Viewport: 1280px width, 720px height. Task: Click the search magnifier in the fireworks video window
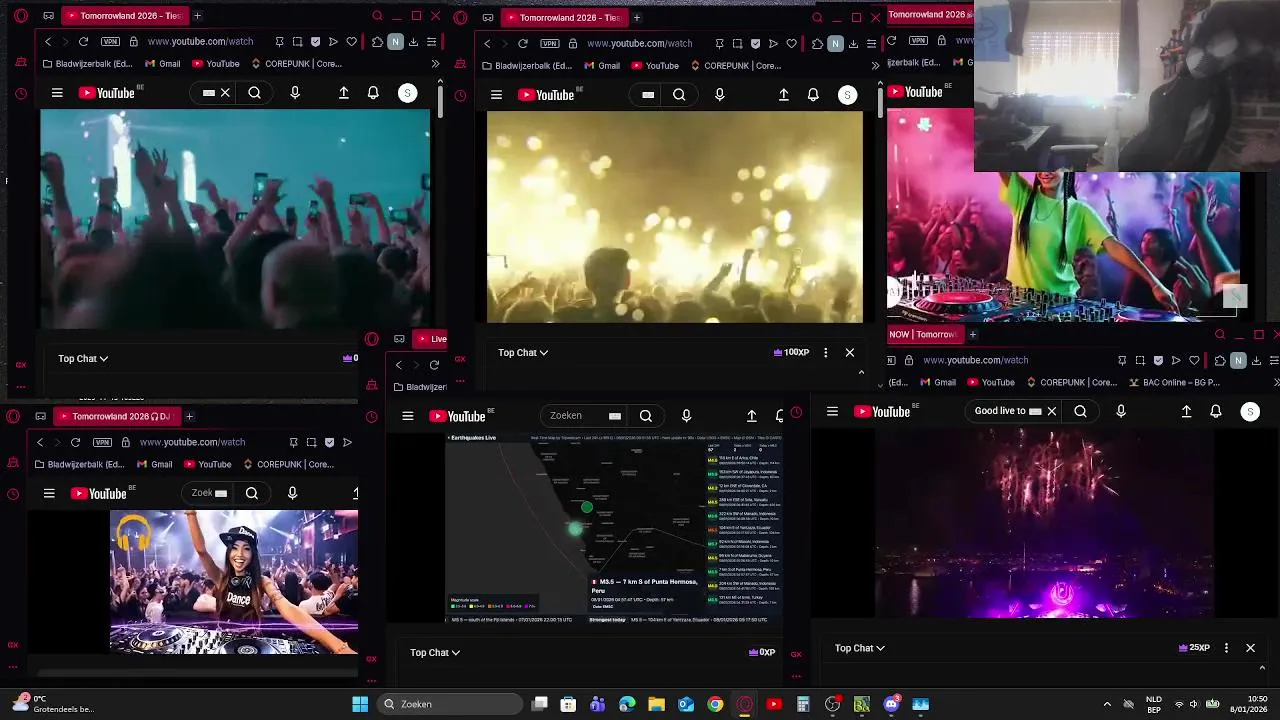(1080, 411)
